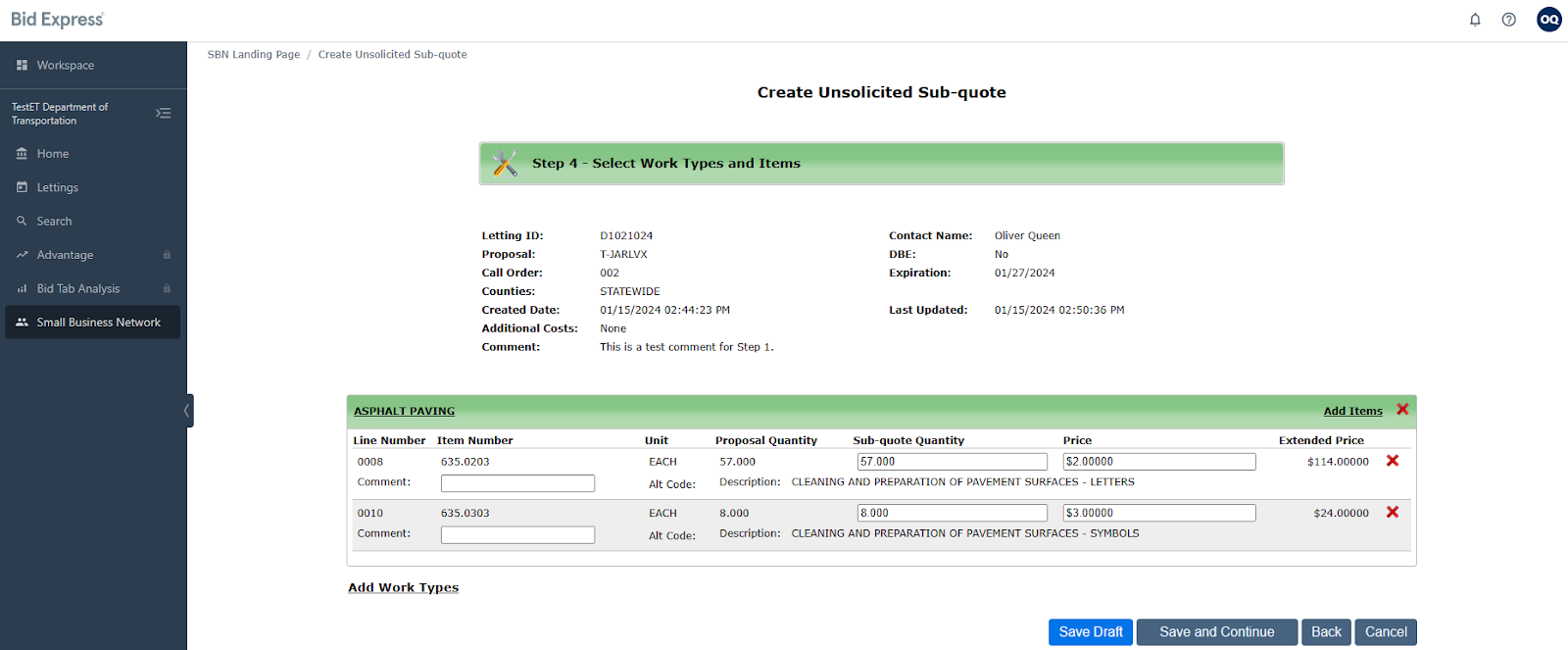Viewport: 1568px width, 650px height.
Task: Collapse the agency menu next to TestET Department
Action: (164, 114)
